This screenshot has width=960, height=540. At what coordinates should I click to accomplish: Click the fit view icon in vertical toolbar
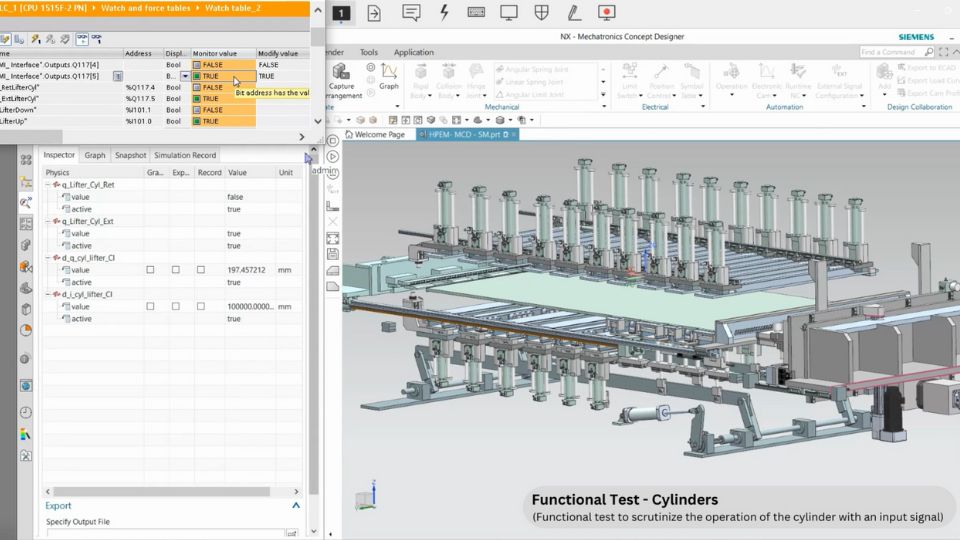[332, 238]
